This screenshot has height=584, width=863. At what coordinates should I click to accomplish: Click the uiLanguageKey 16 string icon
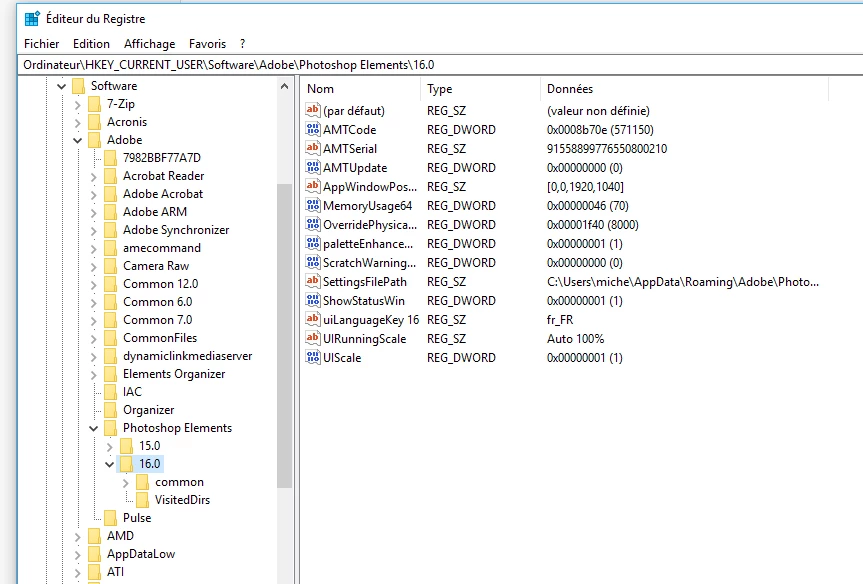pyautogui.click(x=313, y=319)
